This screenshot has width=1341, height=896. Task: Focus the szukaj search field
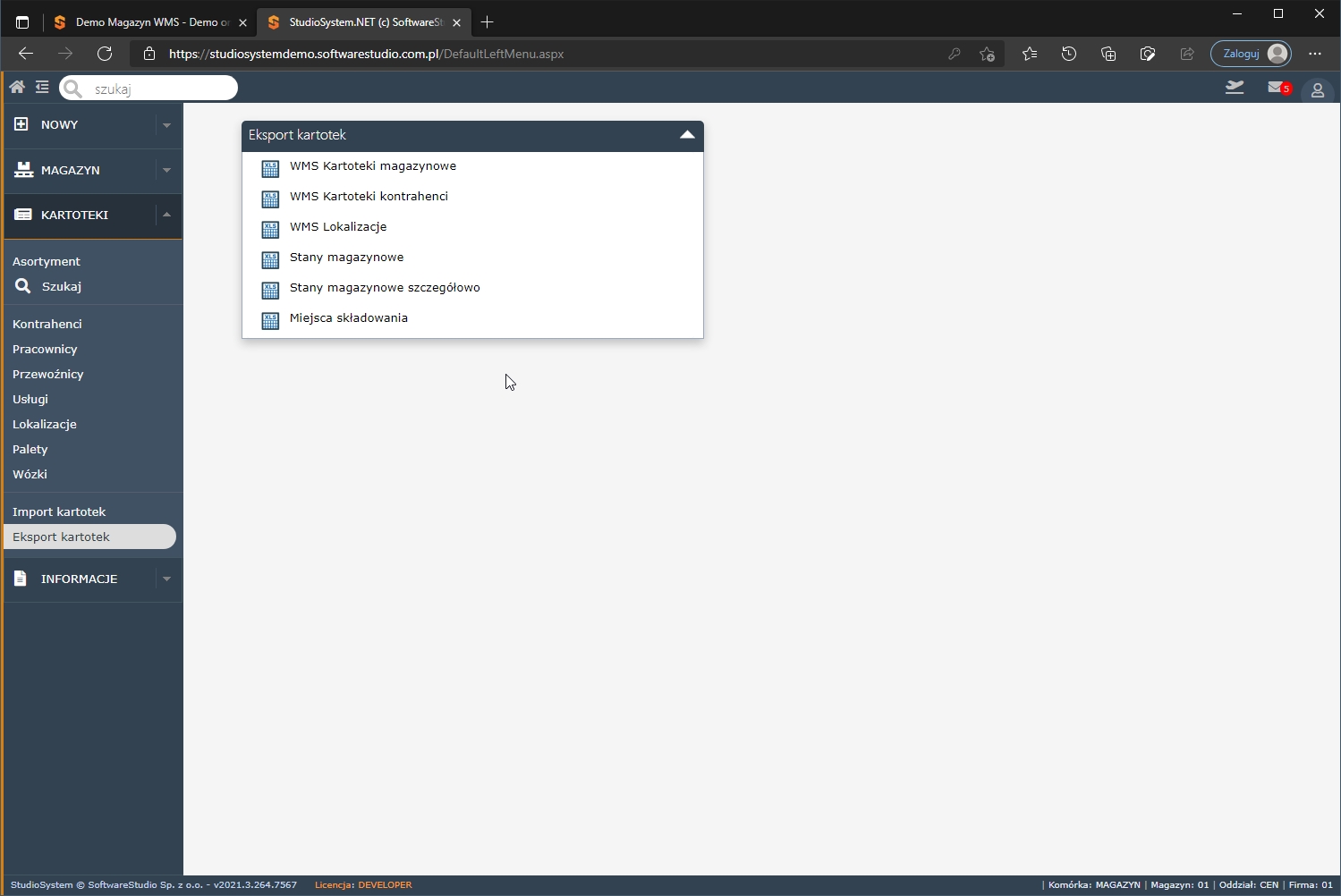149,88
